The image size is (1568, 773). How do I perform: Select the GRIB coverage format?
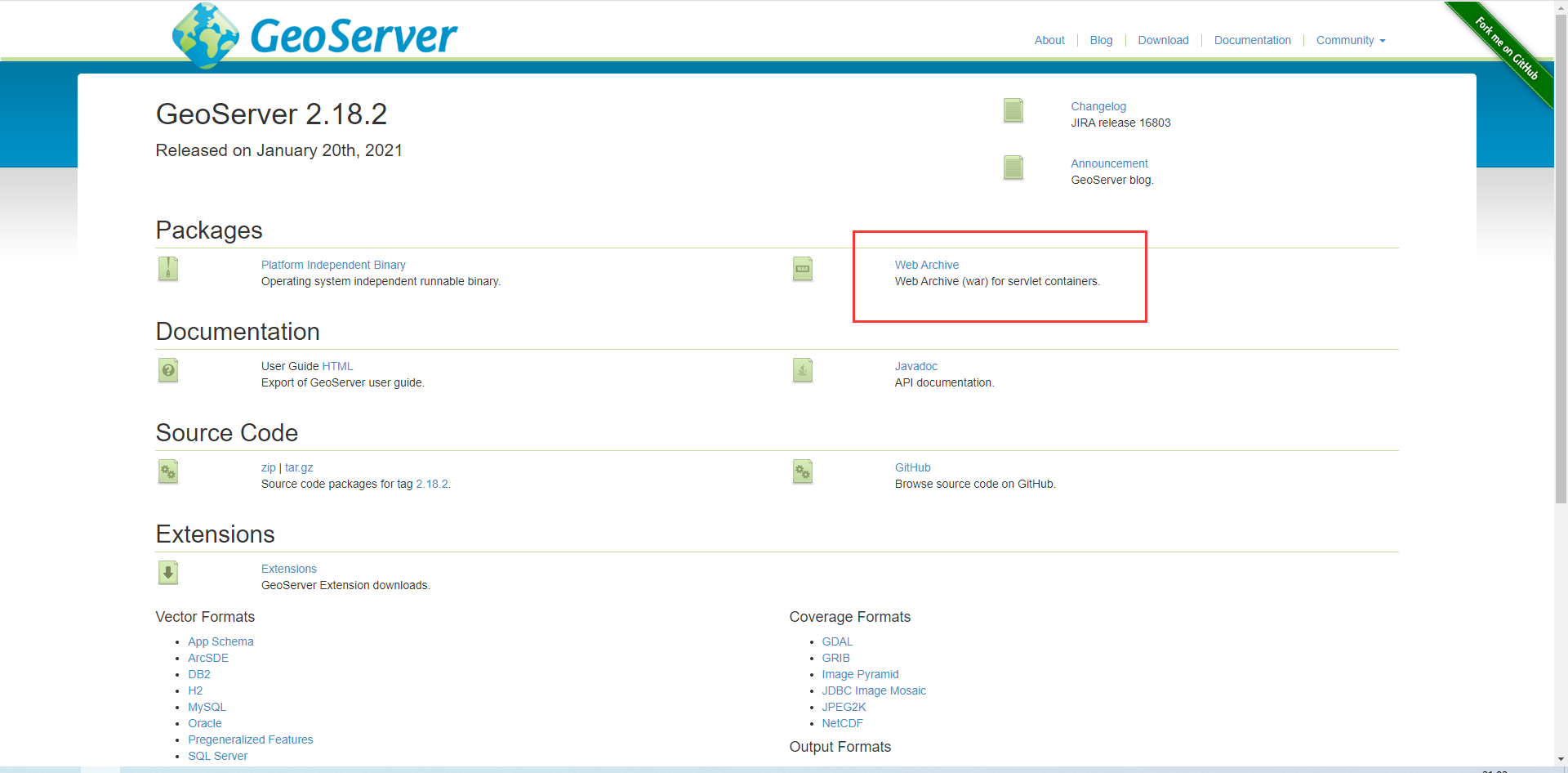[x=835, y=658]
